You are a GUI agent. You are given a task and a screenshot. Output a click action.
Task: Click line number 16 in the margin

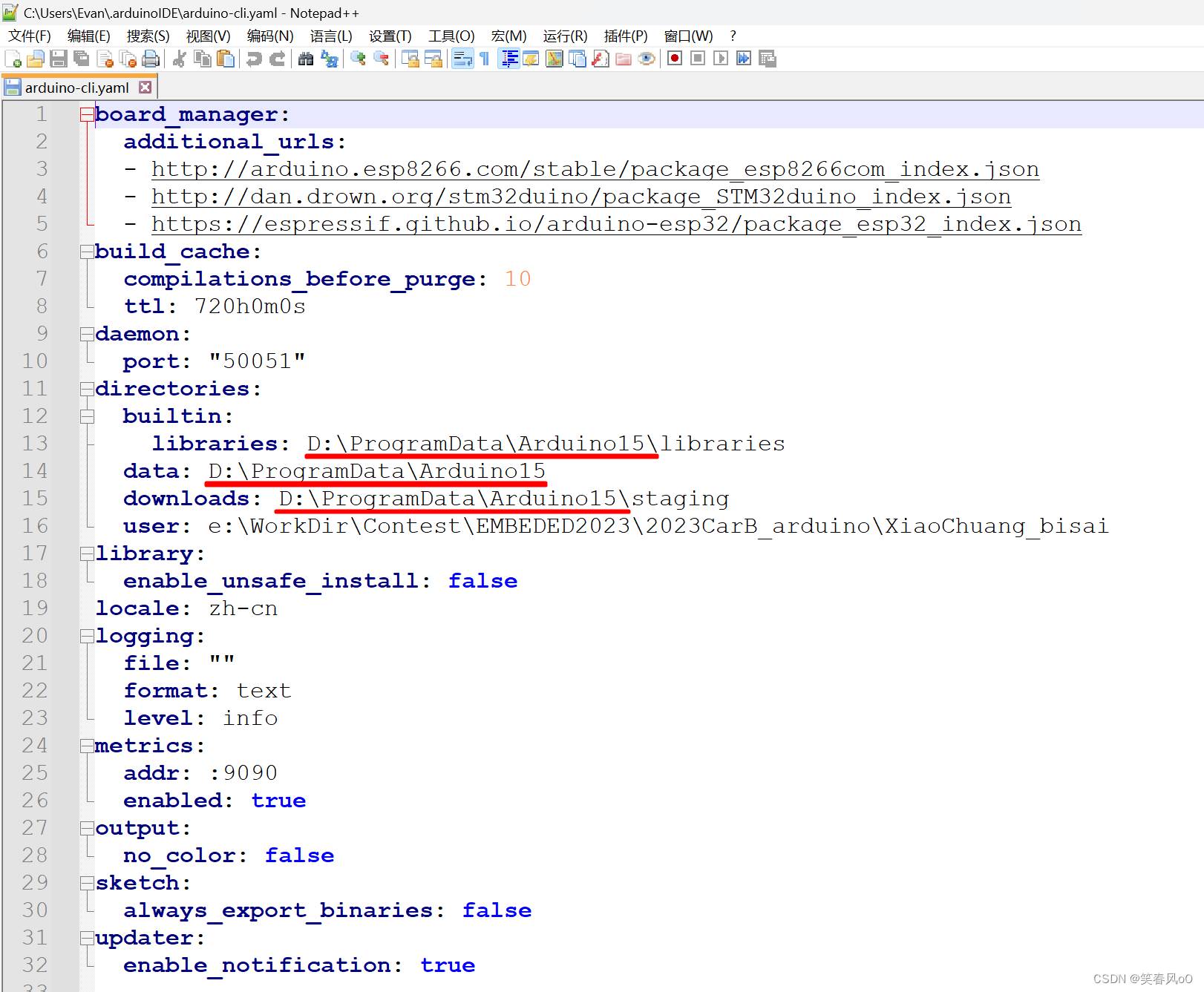tap(35, 526)
